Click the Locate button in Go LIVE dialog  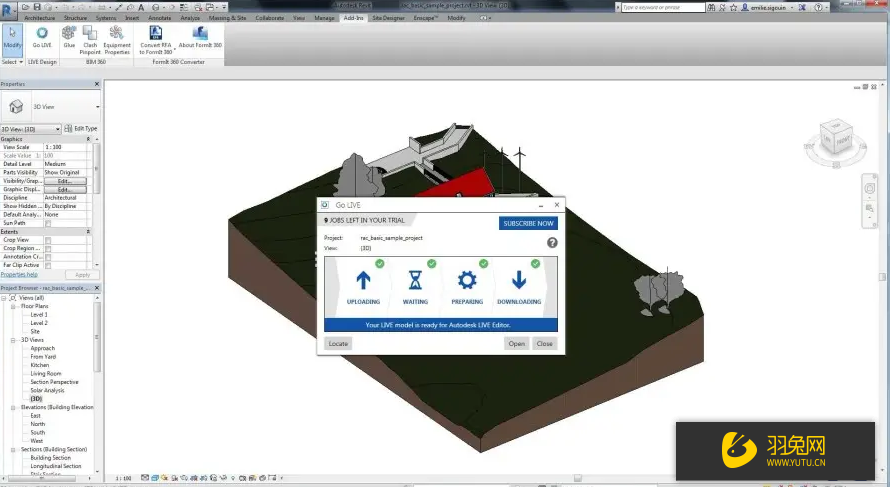pos(338,343)
